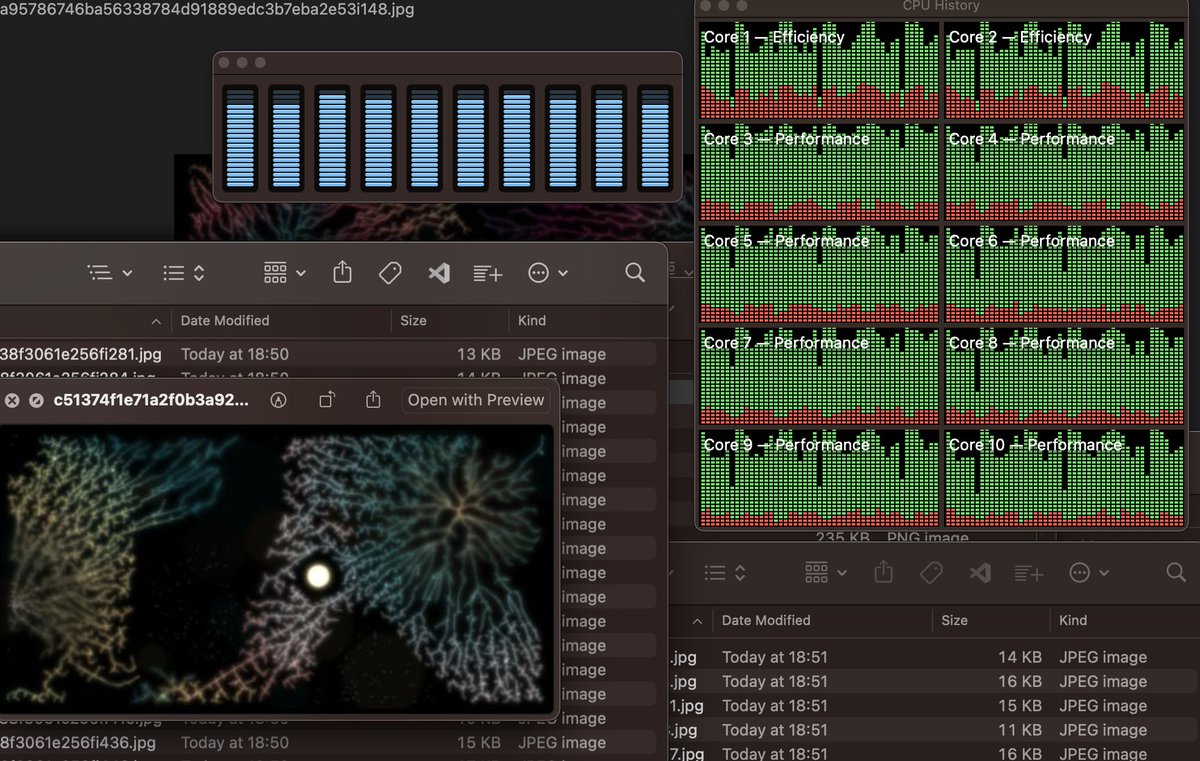Click the Tag icon in back Finder toolbar
The width and height of the screenshot is (1200, 761).
[x=931, y=573]
